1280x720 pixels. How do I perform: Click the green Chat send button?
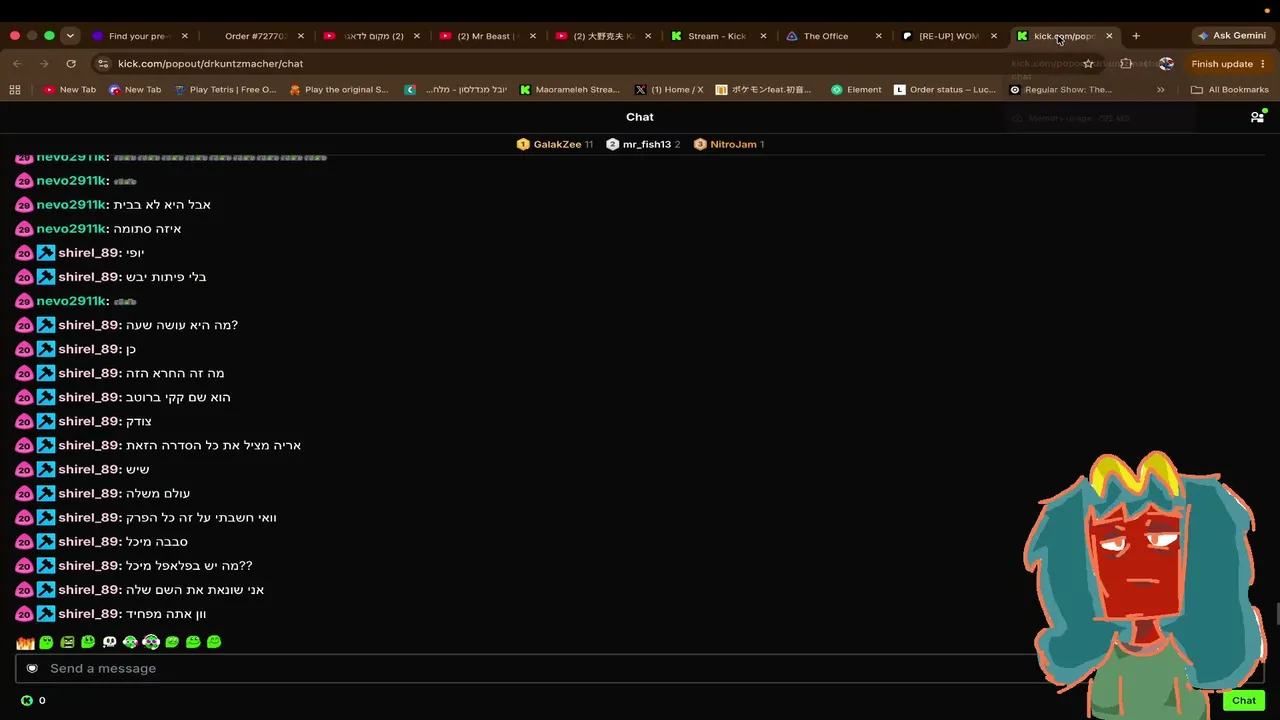(x=1244, y=700)
